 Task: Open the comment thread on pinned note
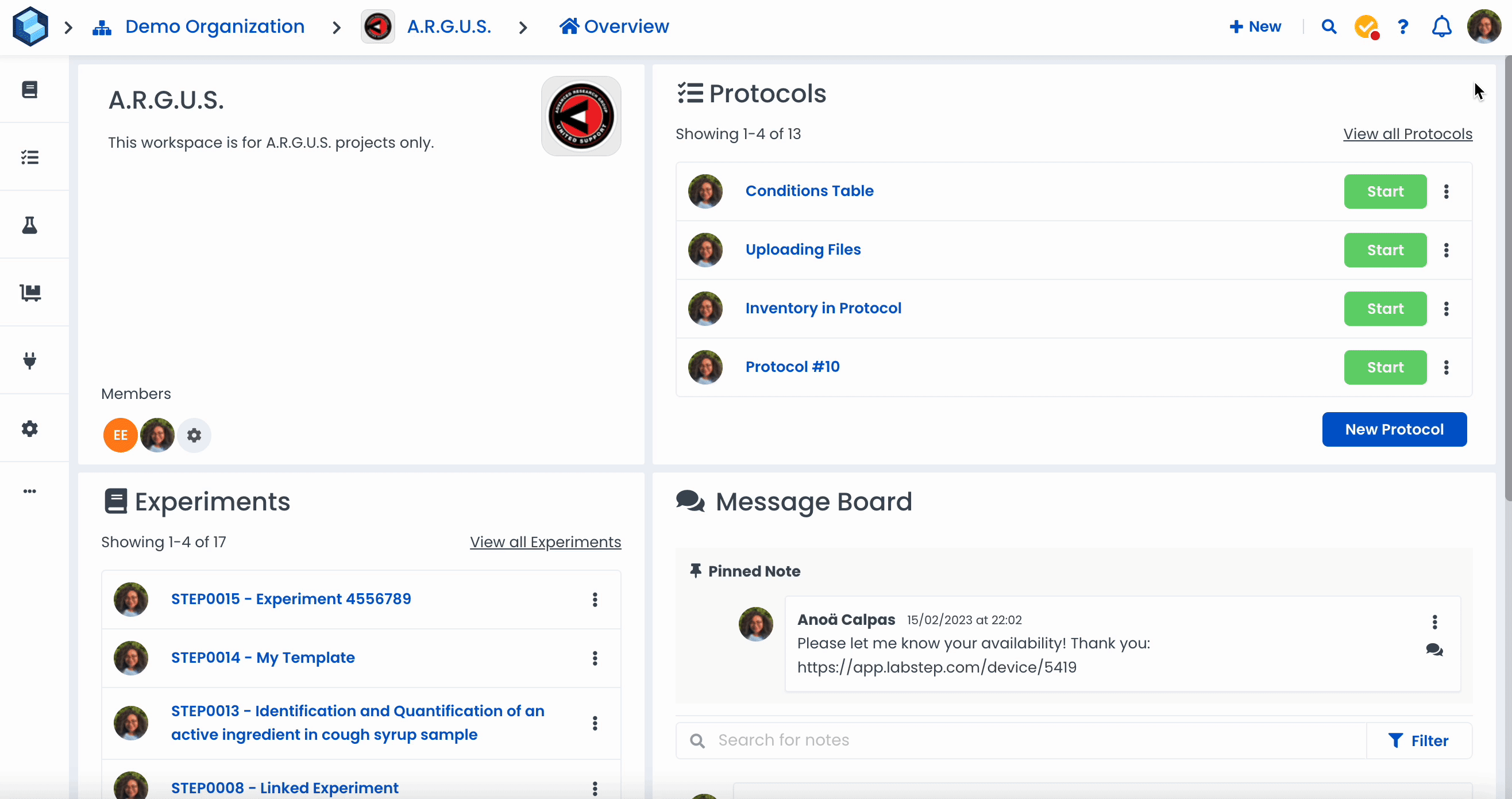coord(1434,650)
